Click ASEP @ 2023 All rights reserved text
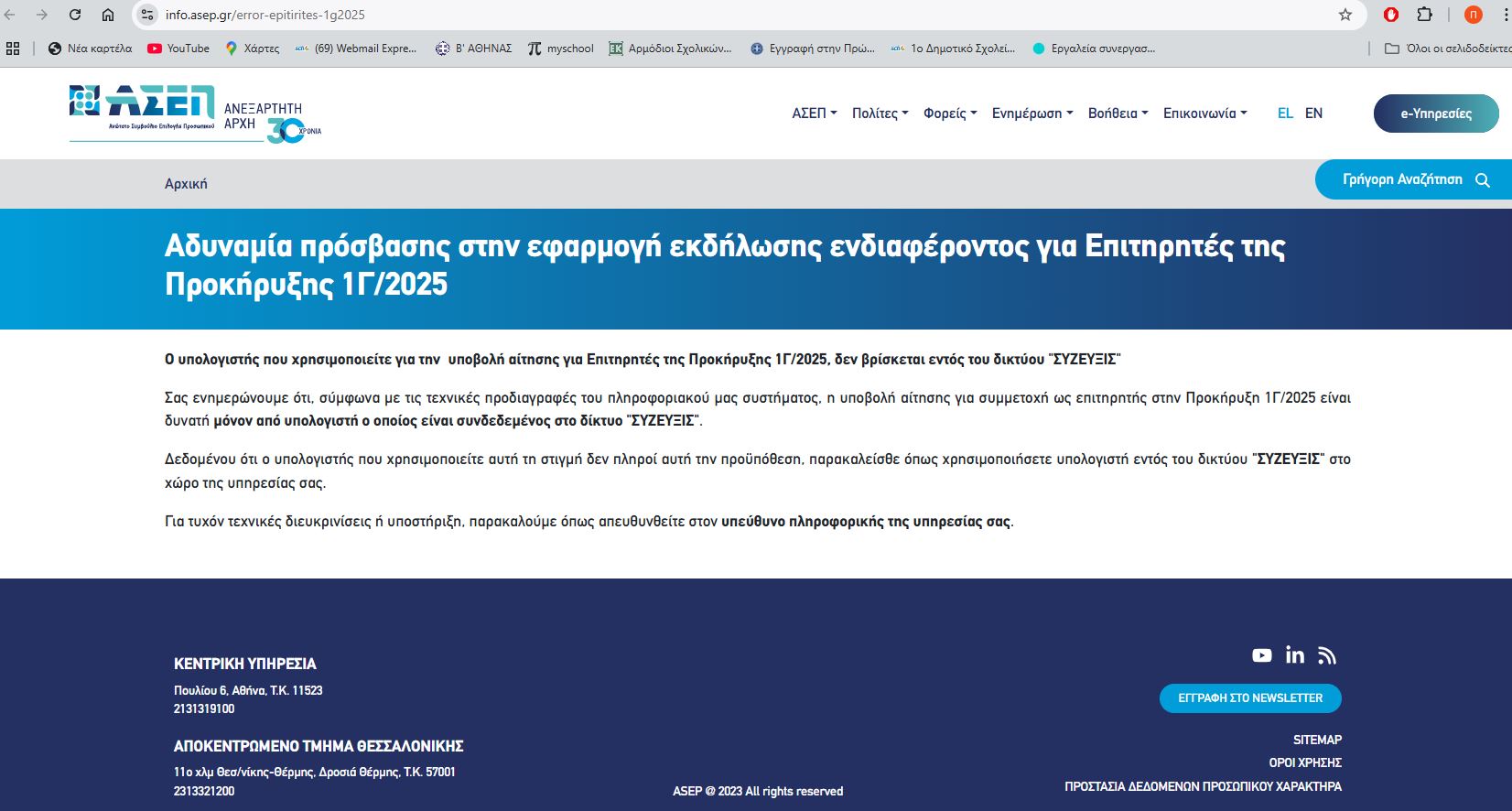Viewport: 1512px width, 811px height. point(758,791)
